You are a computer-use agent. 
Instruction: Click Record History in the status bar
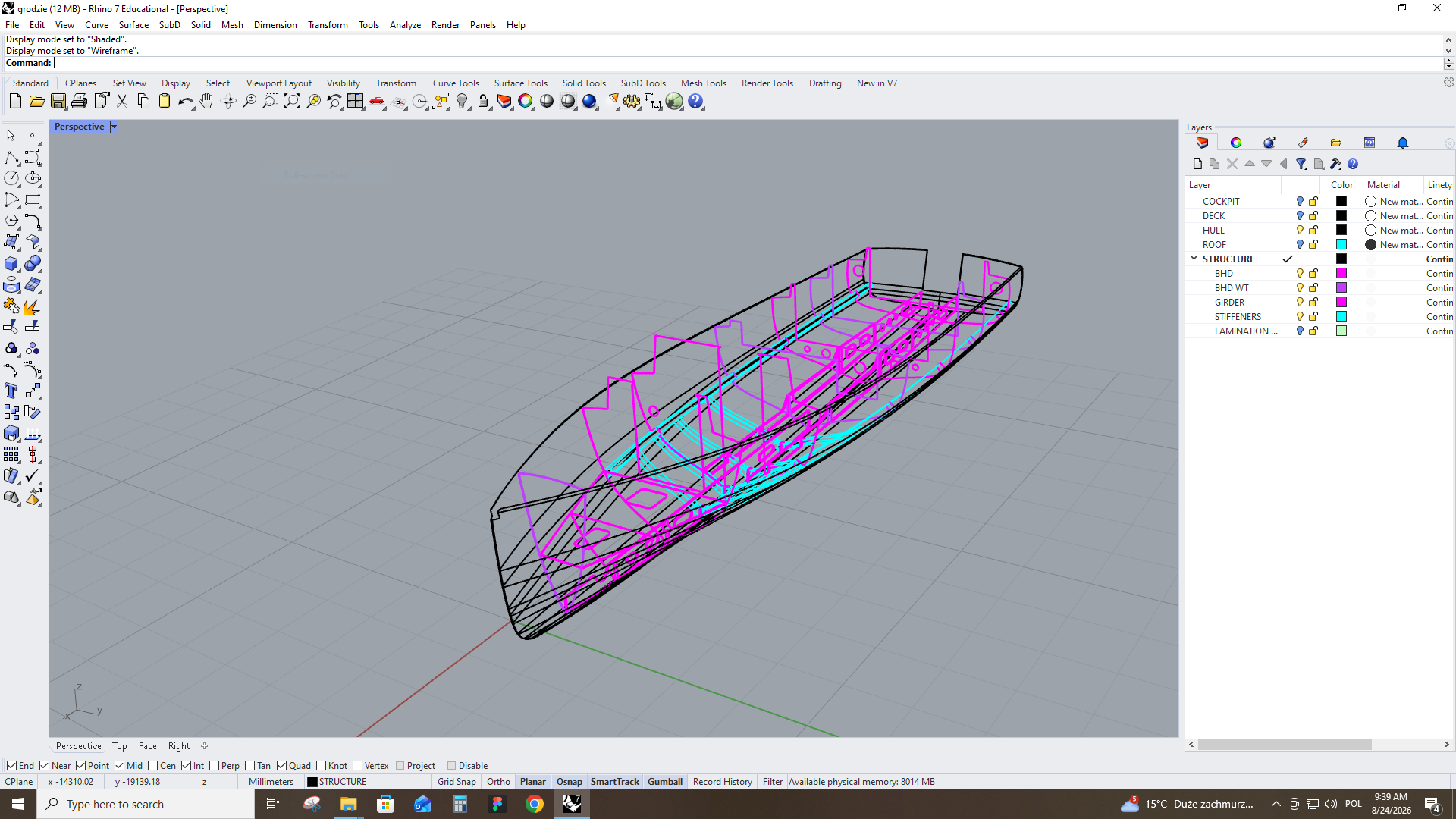[x=722, y=782]
